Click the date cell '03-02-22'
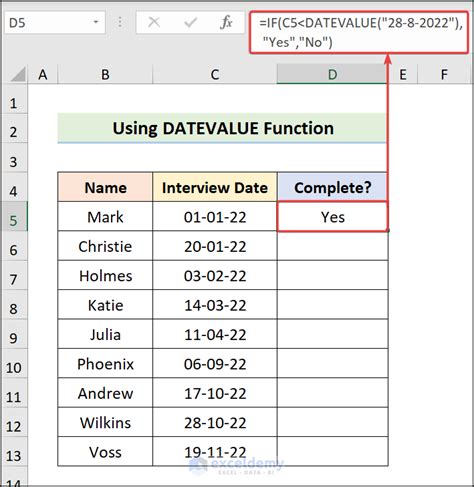Screen dimensions: 474x487 click(215, 275)
